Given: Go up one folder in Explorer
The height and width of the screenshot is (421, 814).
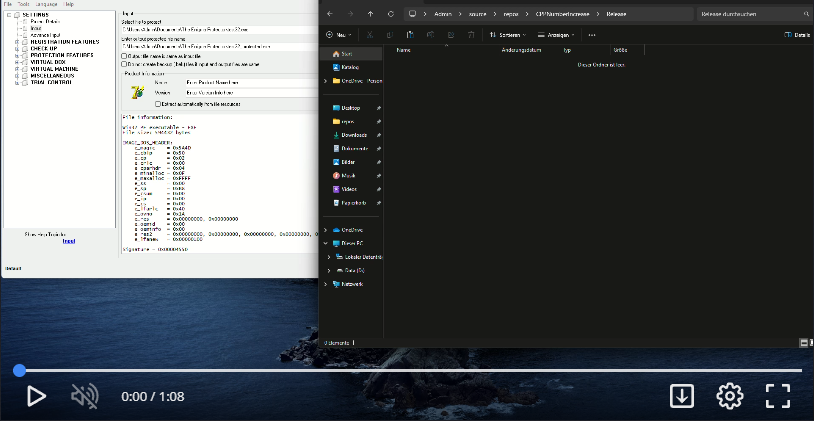Looking at the screenshot, I should (x=370, y=14).
